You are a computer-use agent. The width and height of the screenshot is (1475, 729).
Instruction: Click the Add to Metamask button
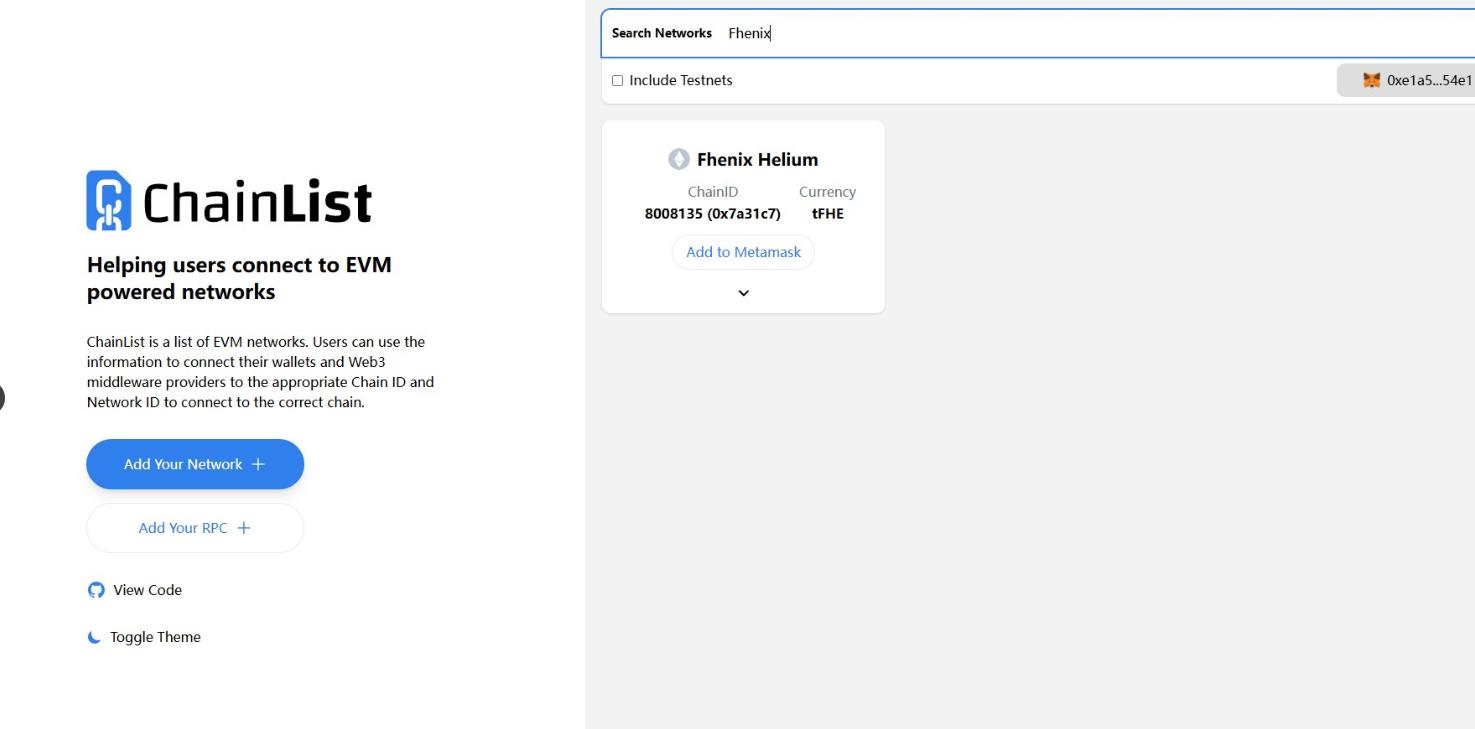pos(743,252)
